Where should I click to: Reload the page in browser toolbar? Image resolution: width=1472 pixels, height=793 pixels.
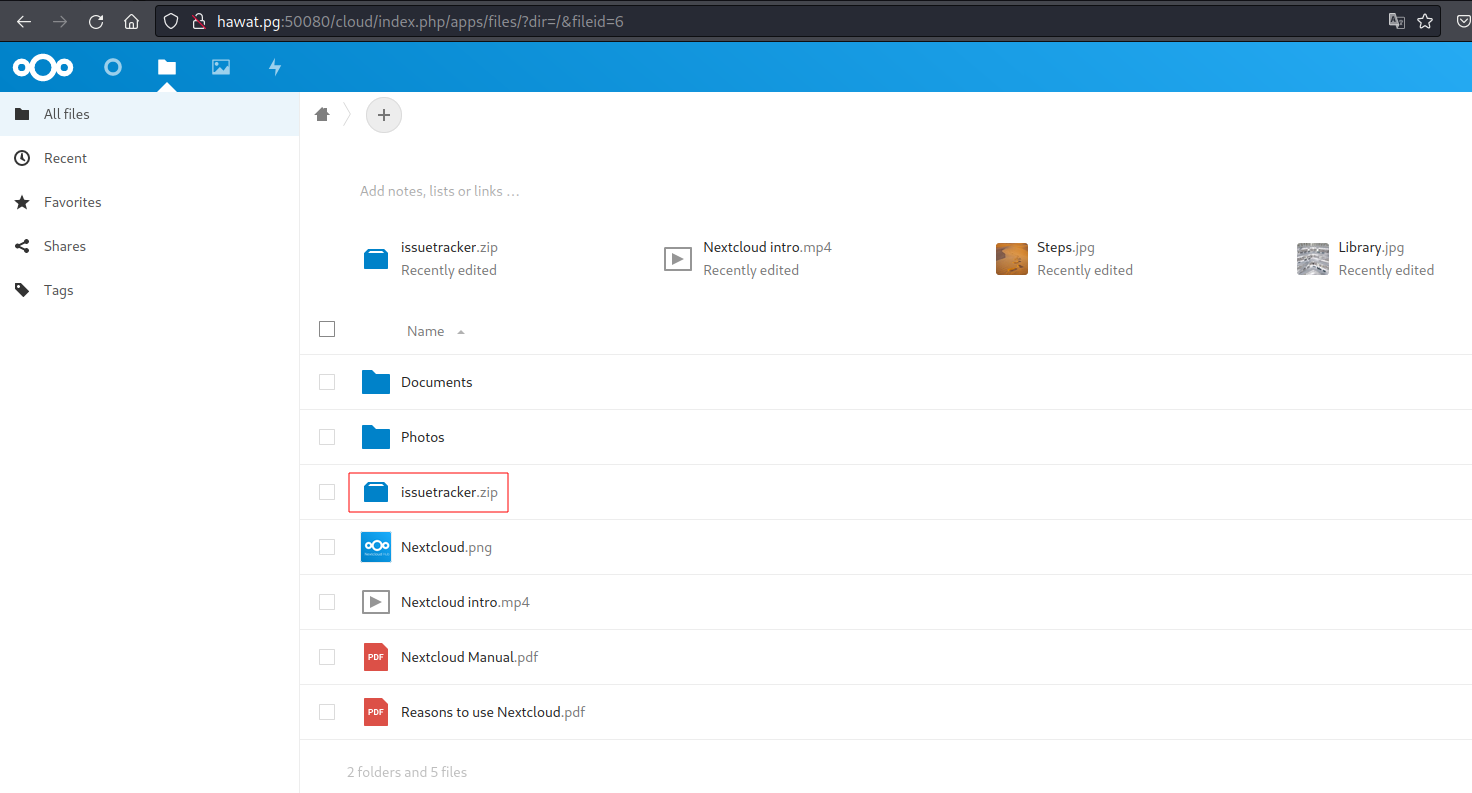(x=96, y=21)
